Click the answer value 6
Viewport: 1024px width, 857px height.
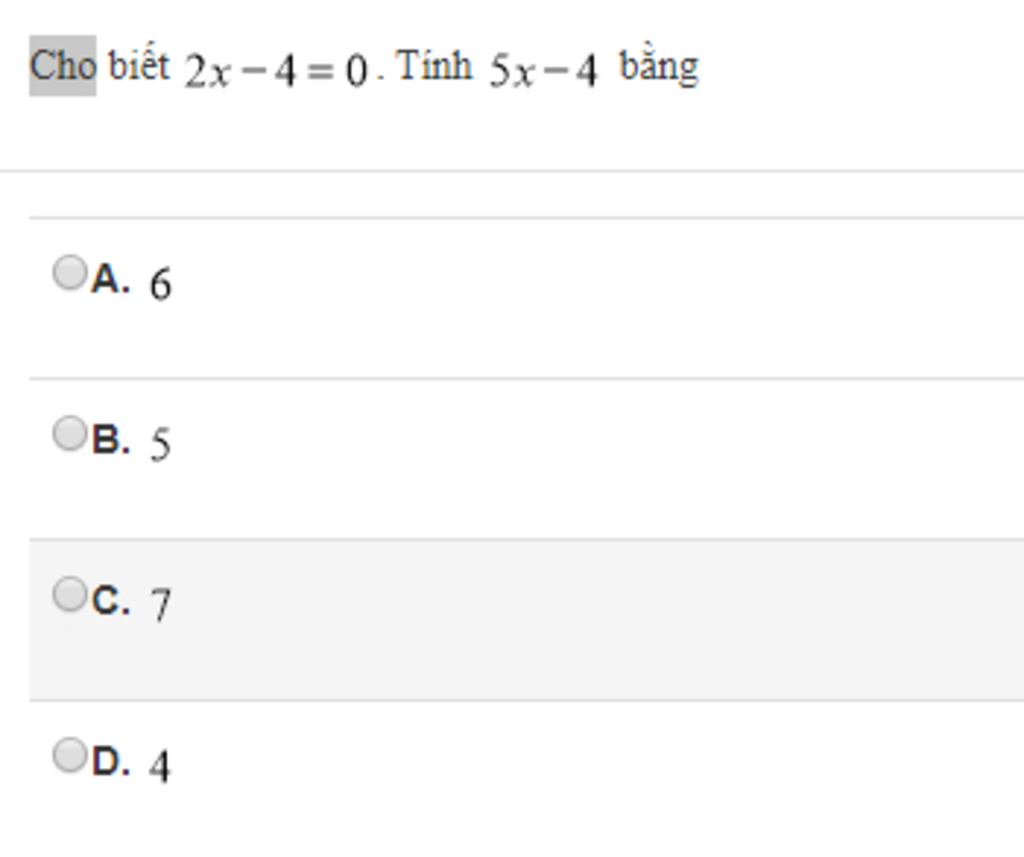click(x=160, y=284)
